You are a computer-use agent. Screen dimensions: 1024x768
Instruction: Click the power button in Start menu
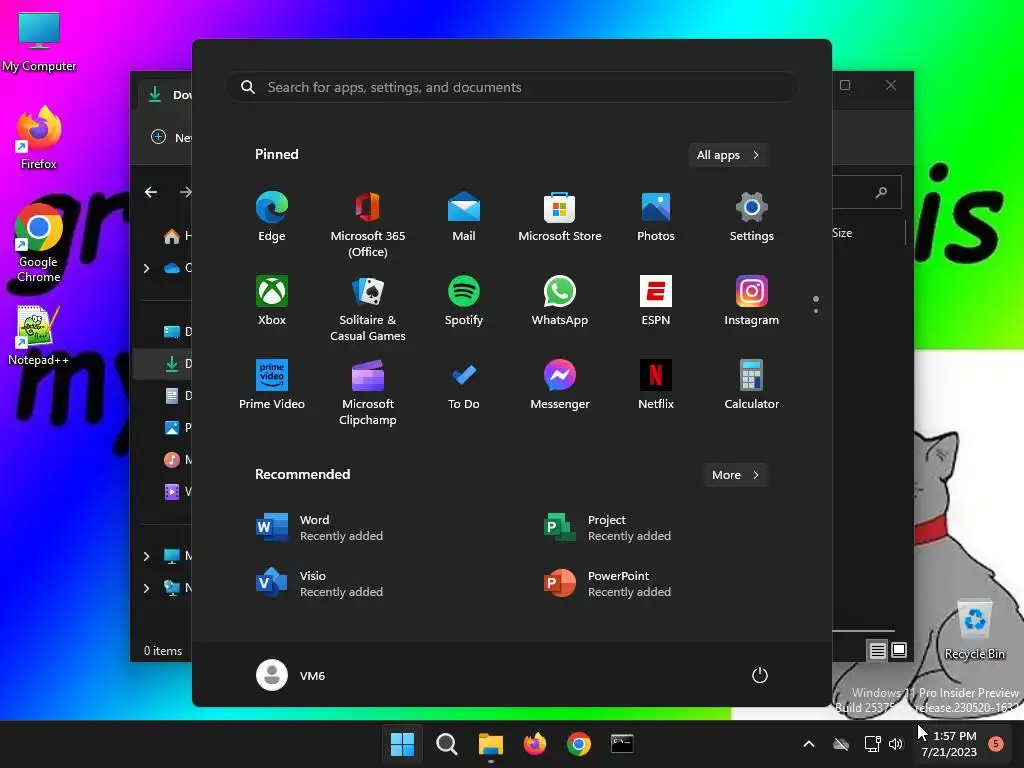(x=760, y=675)
